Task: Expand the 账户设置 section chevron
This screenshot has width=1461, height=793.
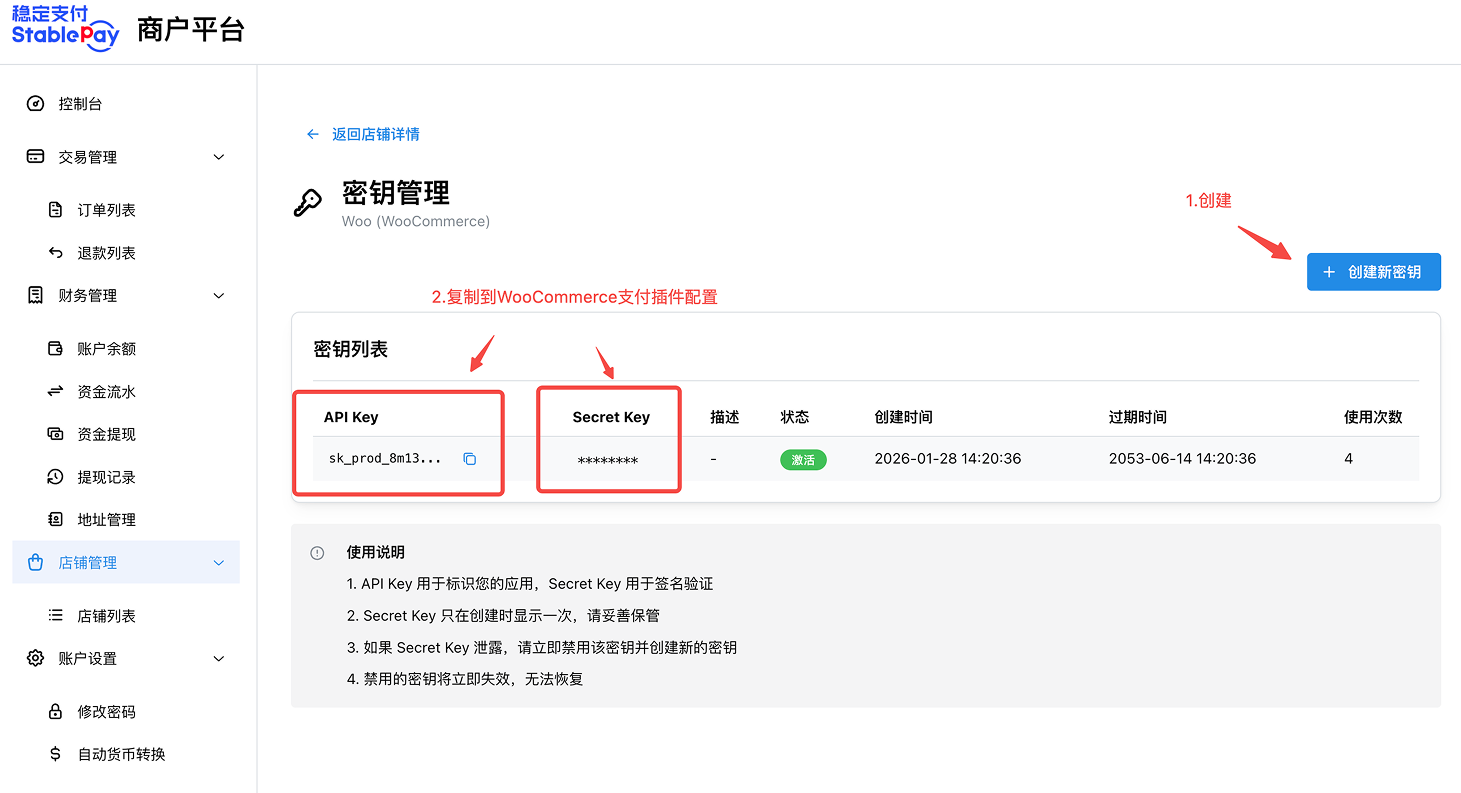Action: tap(218, 658)
